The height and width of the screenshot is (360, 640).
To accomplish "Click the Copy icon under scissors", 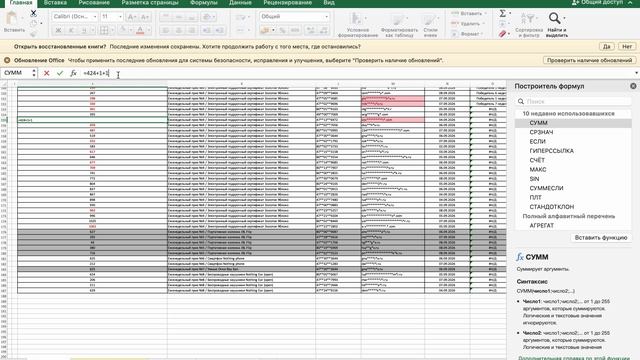I will pyautogui.click(x=33, y=24).
